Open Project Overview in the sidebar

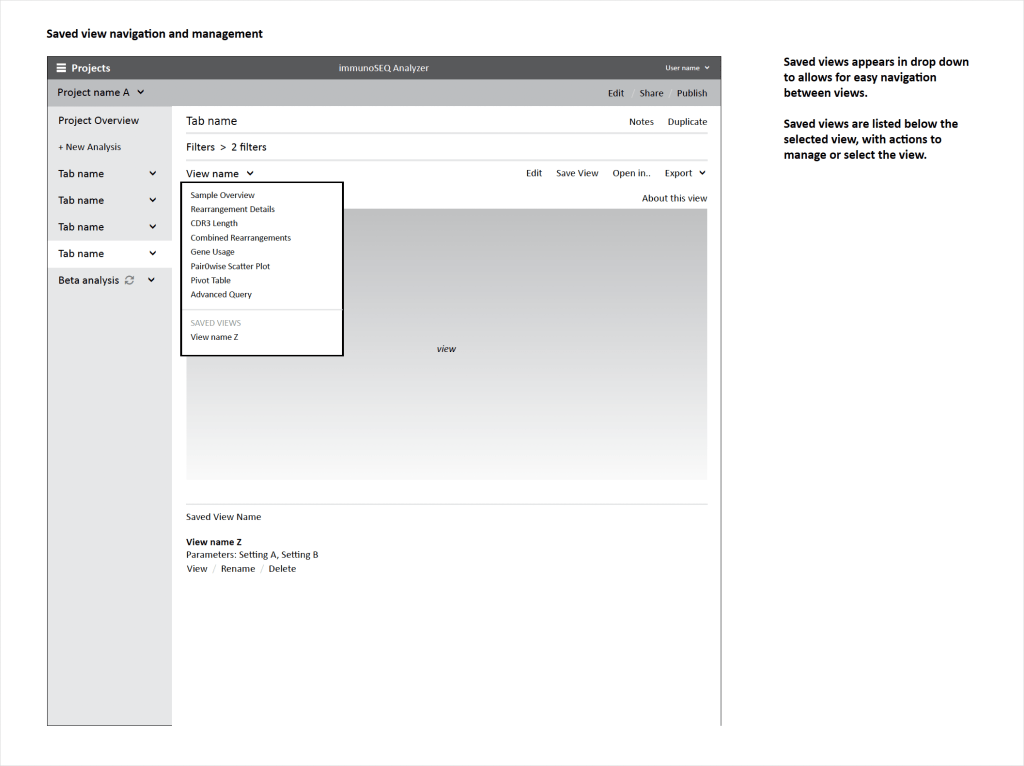98,120
